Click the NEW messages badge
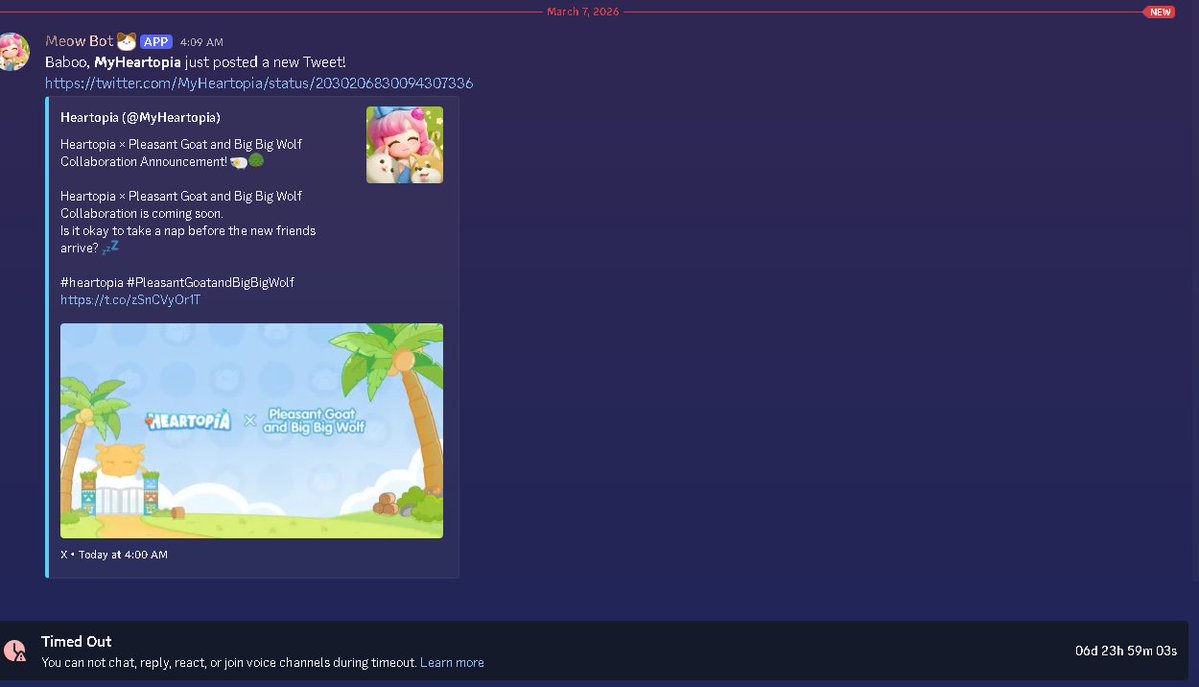The image size is (1199, 687). [1159, 11]
